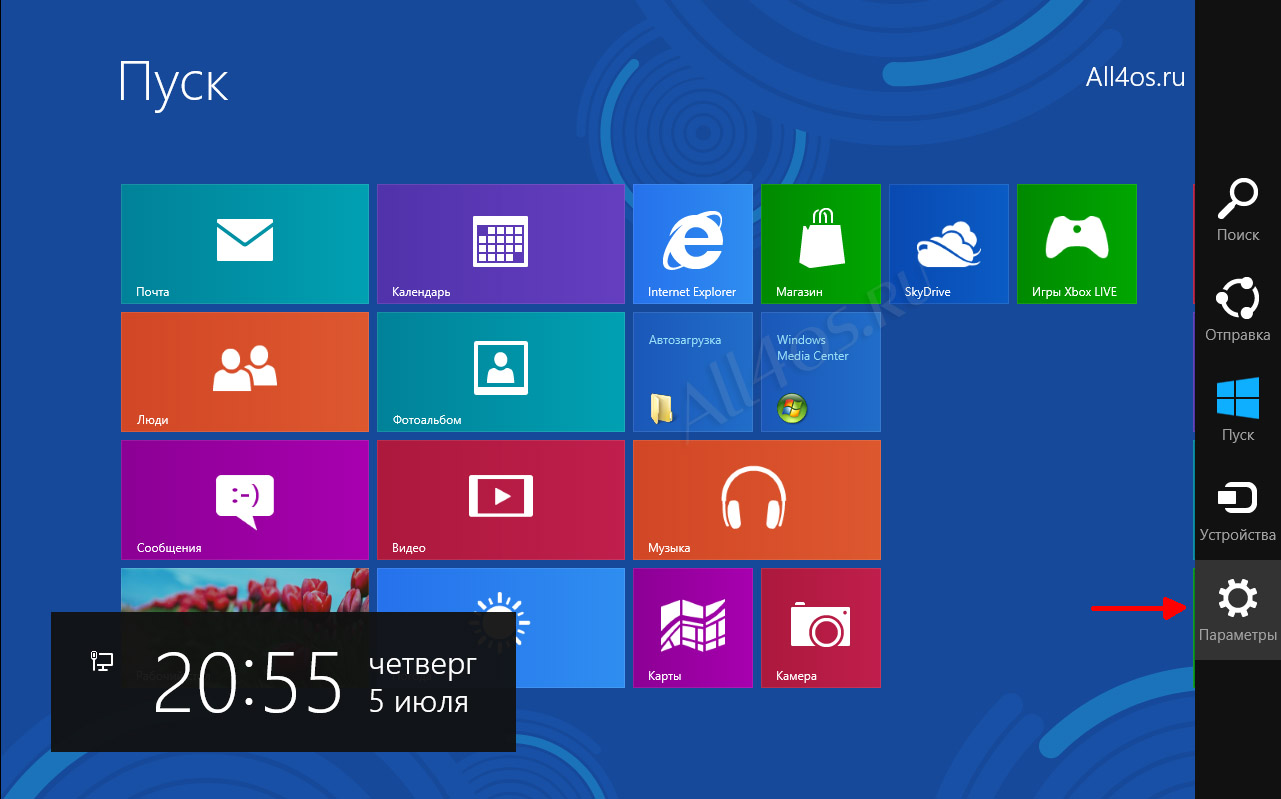Open the Видео video tile
The image size is (1281, 799).
501,500
